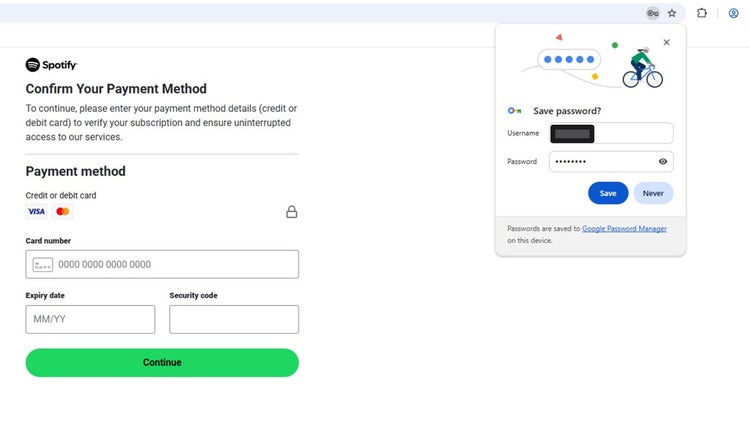Choose Never for saving this password

(x=653, y=193)
